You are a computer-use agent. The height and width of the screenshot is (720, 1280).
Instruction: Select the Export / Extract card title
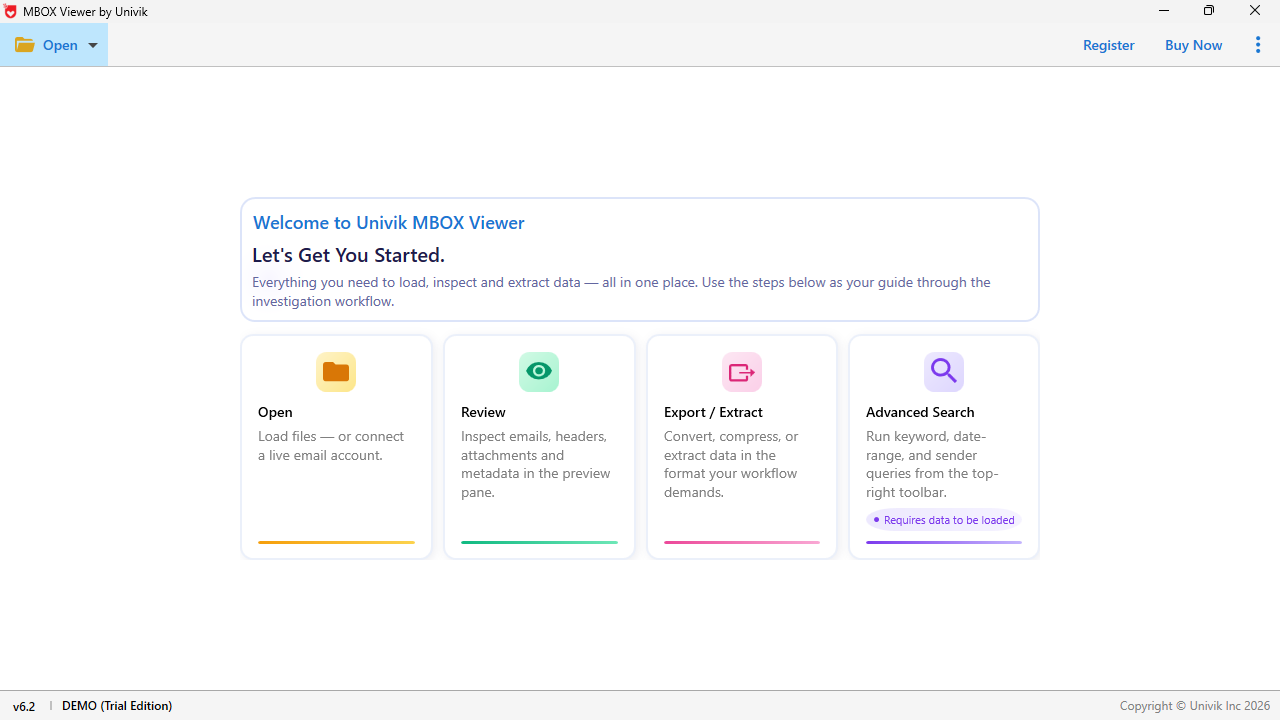[x=713, y=412]
